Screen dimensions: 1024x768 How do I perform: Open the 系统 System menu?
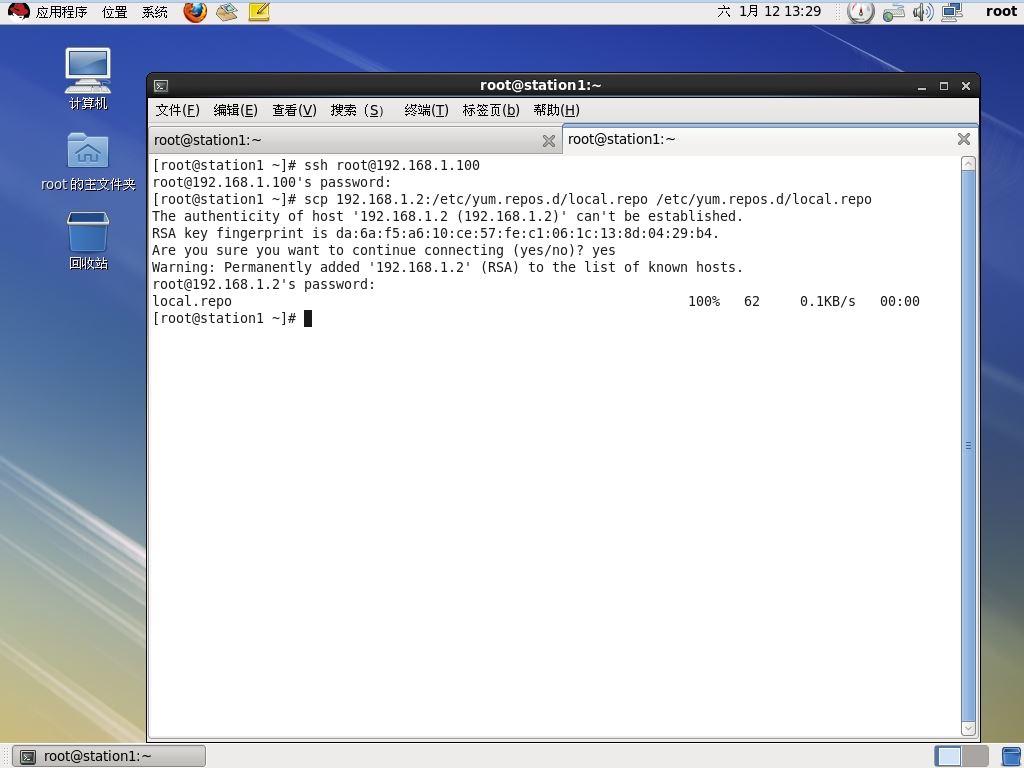tap(155, 12)
